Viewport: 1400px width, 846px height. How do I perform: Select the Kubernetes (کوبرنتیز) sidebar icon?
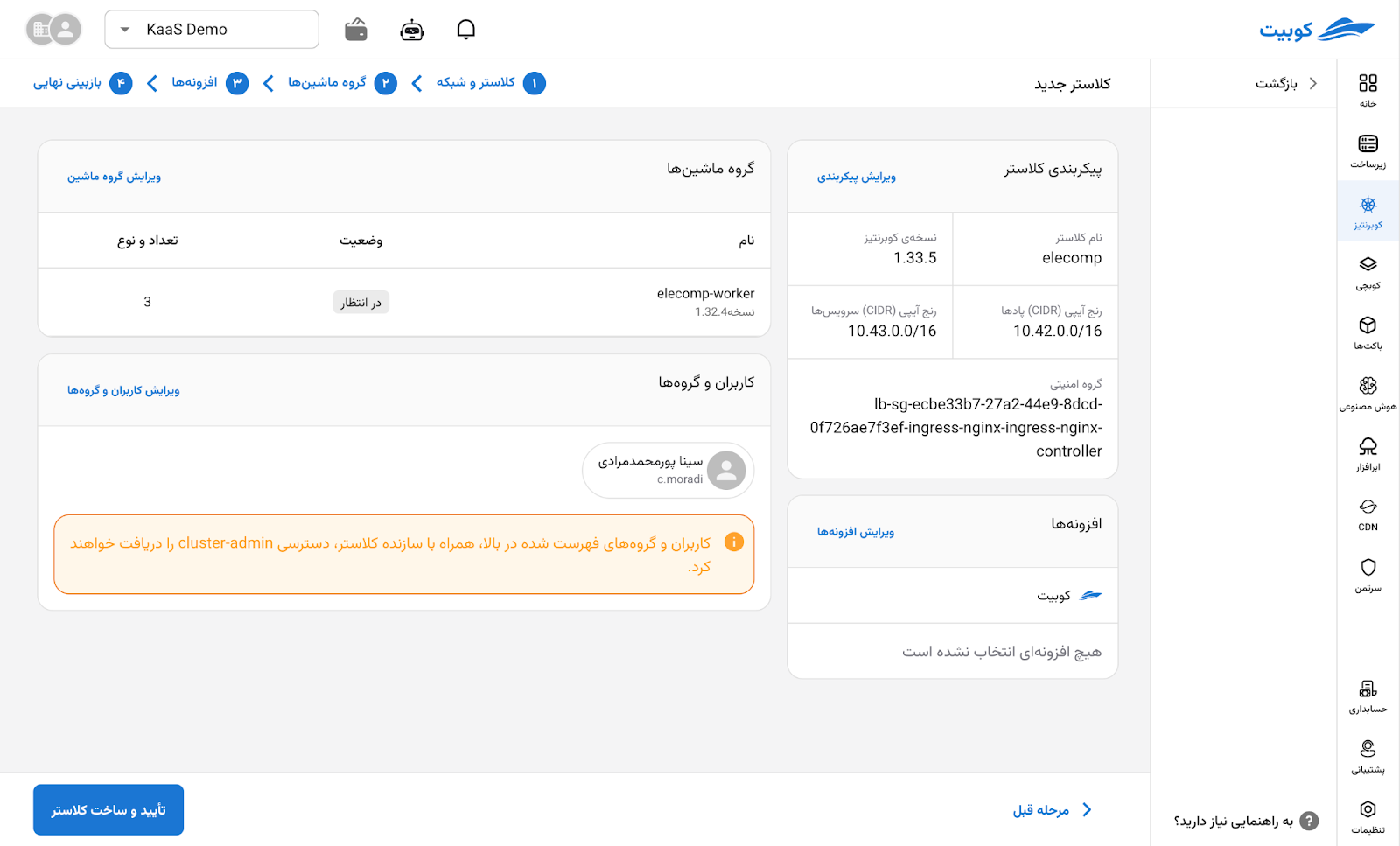(x=1368, y=212)
